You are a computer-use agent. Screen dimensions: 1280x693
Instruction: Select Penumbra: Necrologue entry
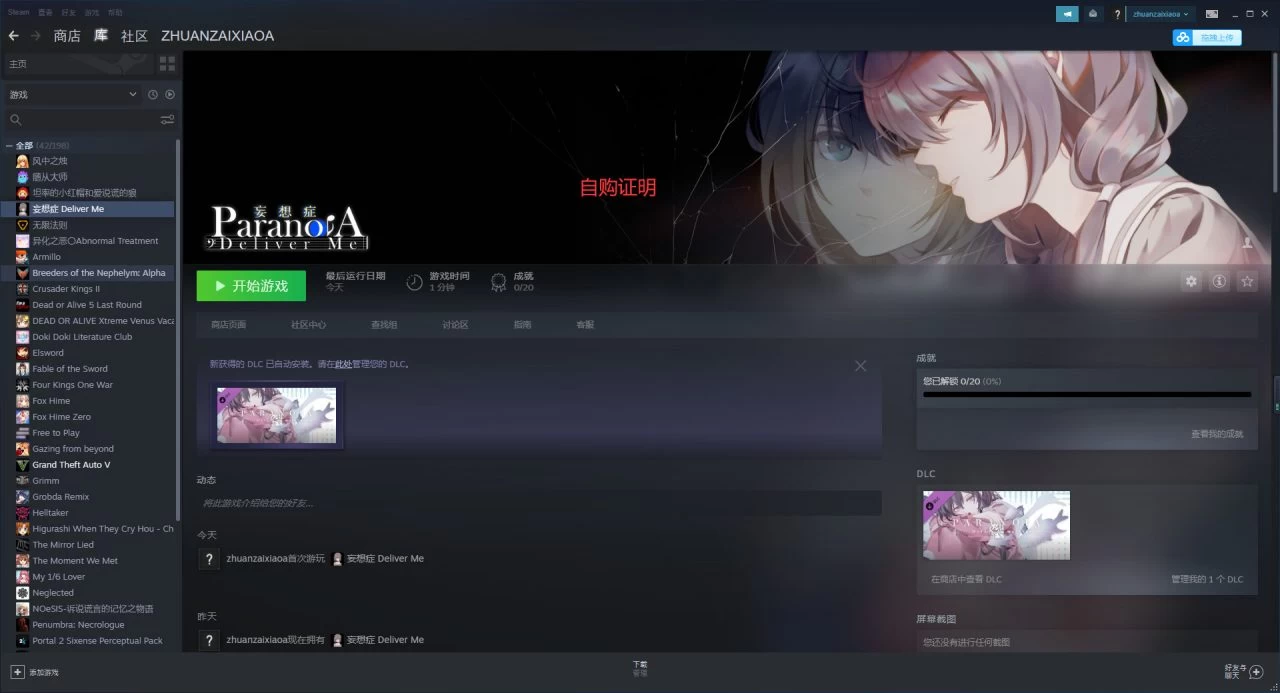pos(78,625)
